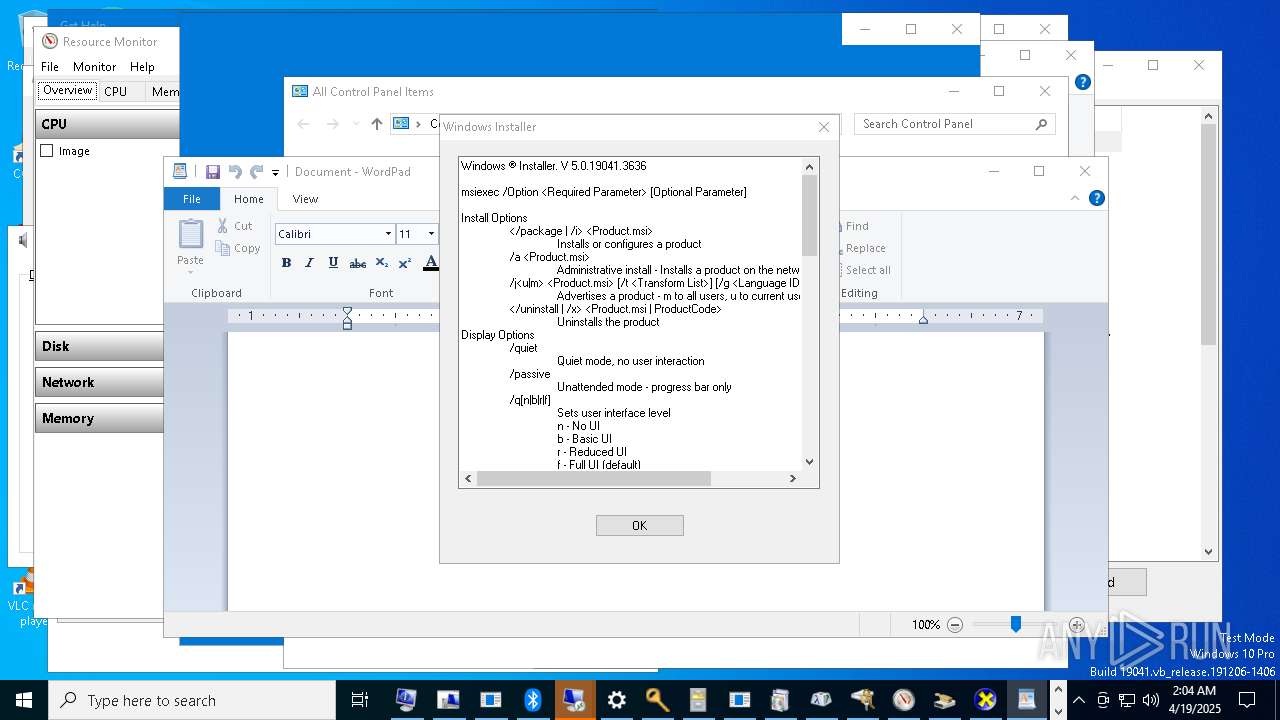Click the Control Panel Back arrow
The width and height of the screenshot is (1280, 720).
(x=304, y=124)
